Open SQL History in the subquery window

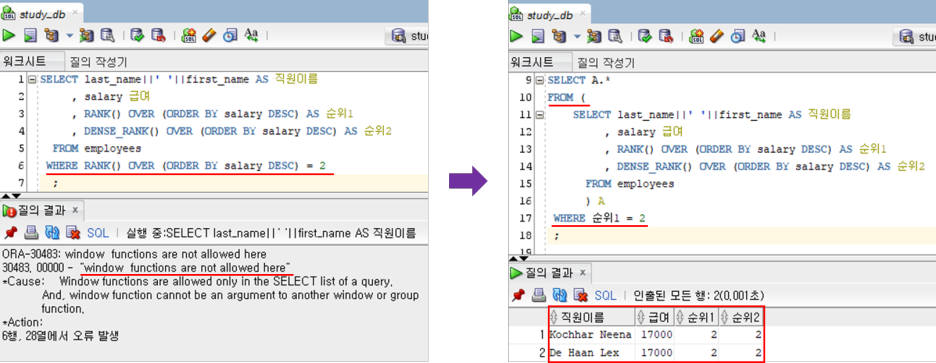point(737,35)
